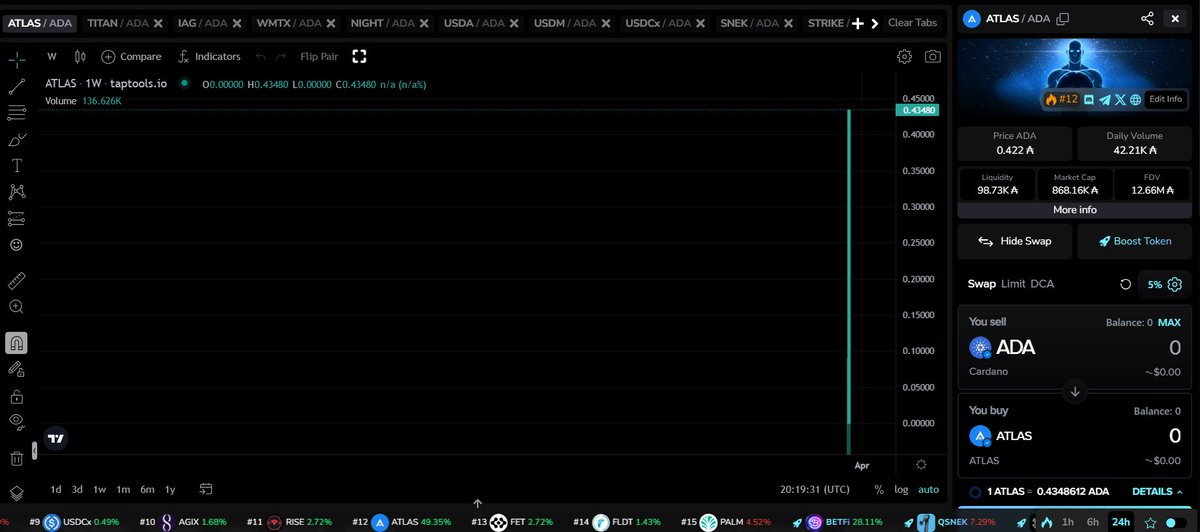This screenshot has width=1200, height=532.
Task: Swap sell and buy direction arrow
Action: (x=1075, y=391)
